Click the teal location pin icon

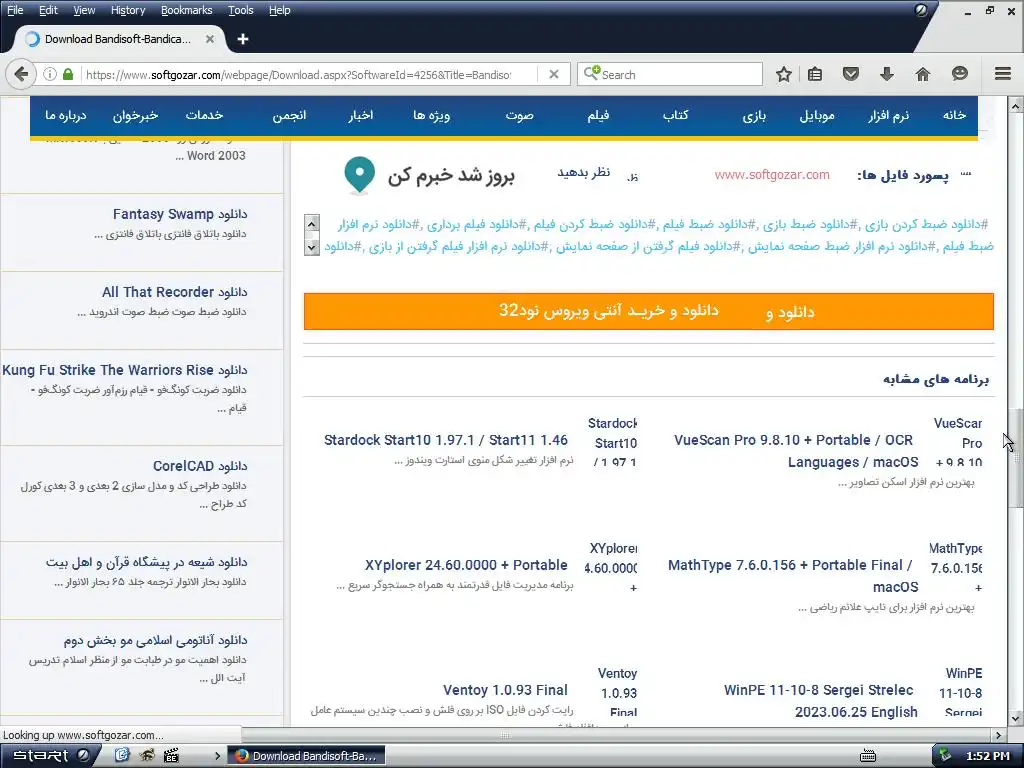(x=359, y=175)
